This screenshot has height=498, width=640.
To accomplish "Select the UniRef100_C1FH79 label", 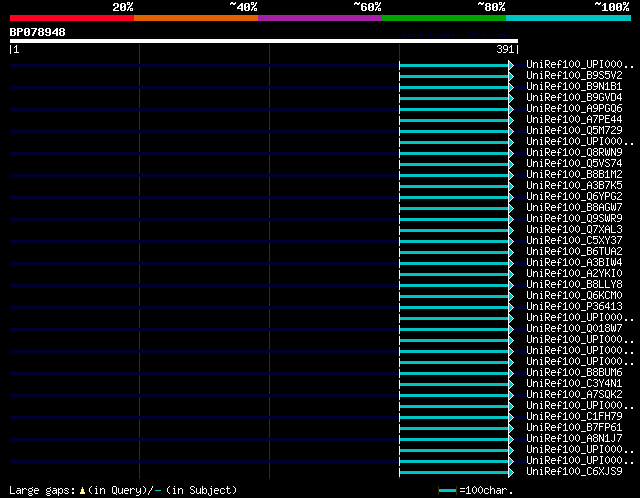I will tap(574, 417).
